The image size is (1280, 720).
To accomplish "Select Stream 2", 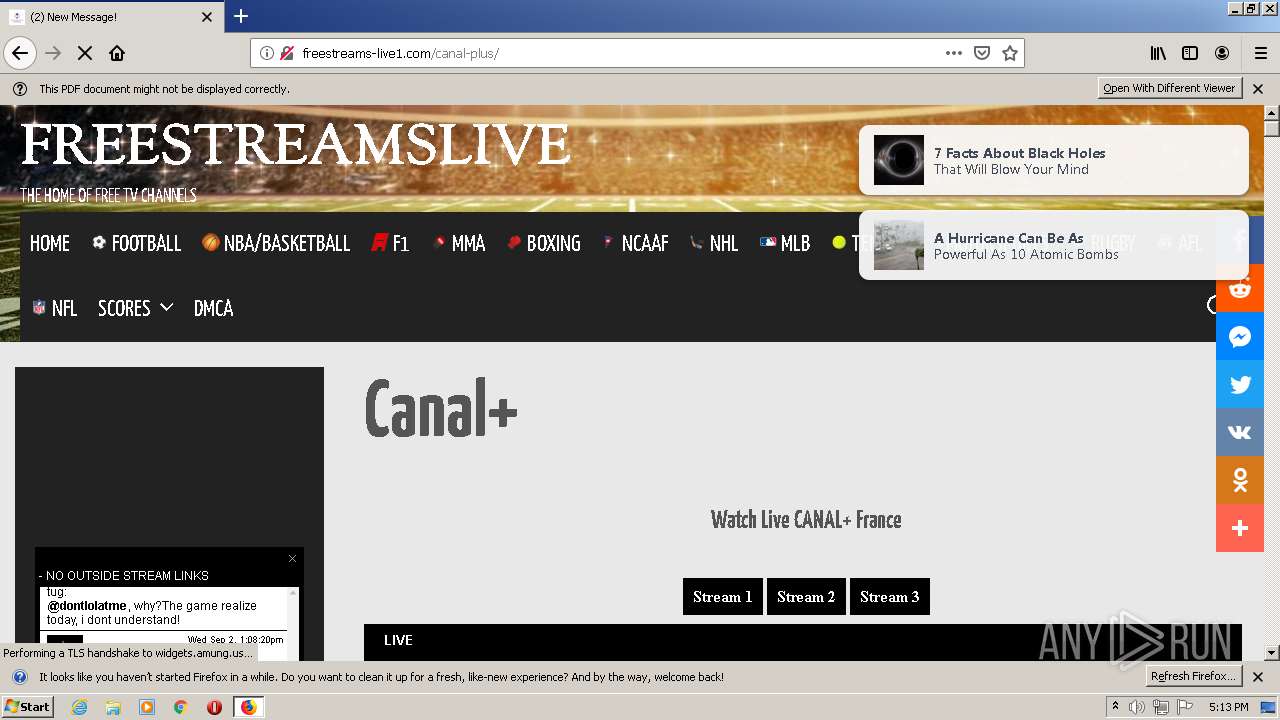I will [806, 597].
